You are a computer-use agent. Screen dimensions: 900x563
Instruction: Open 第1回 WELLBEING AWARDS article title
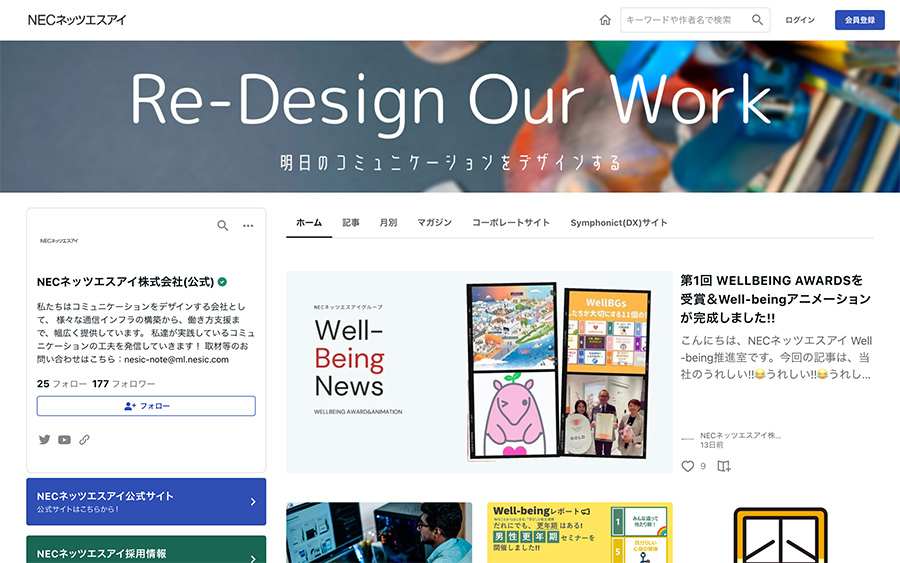pos(775,299)
